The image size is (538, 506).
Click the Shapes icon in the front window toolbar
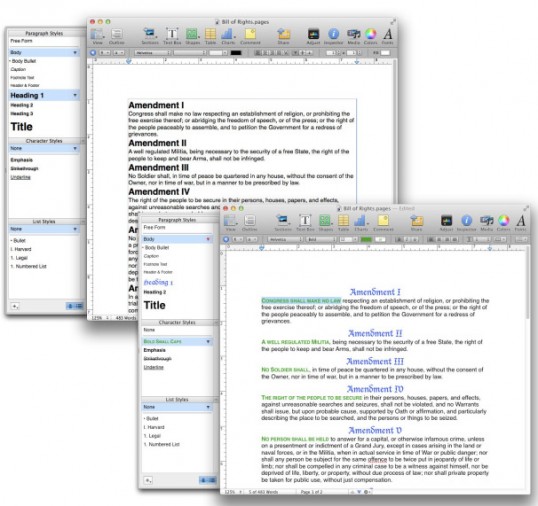[x=325, y=220]
